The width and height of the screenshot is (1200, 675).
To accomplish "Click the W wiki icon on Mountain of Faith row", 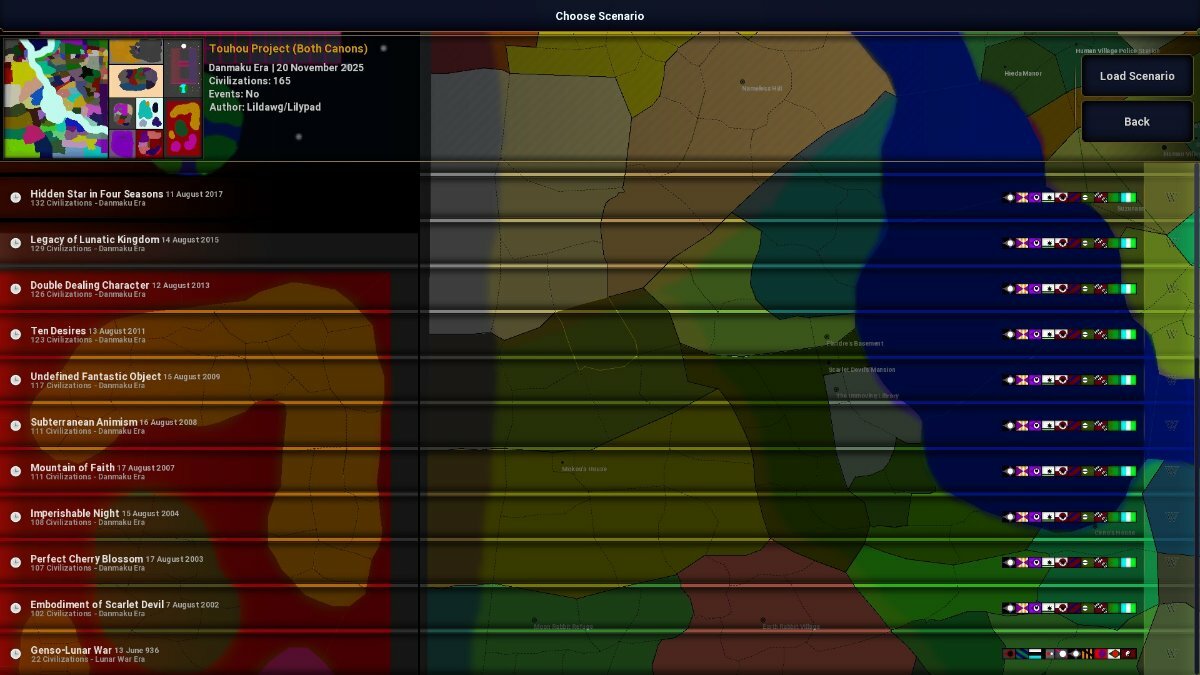I will point(1171,471).
